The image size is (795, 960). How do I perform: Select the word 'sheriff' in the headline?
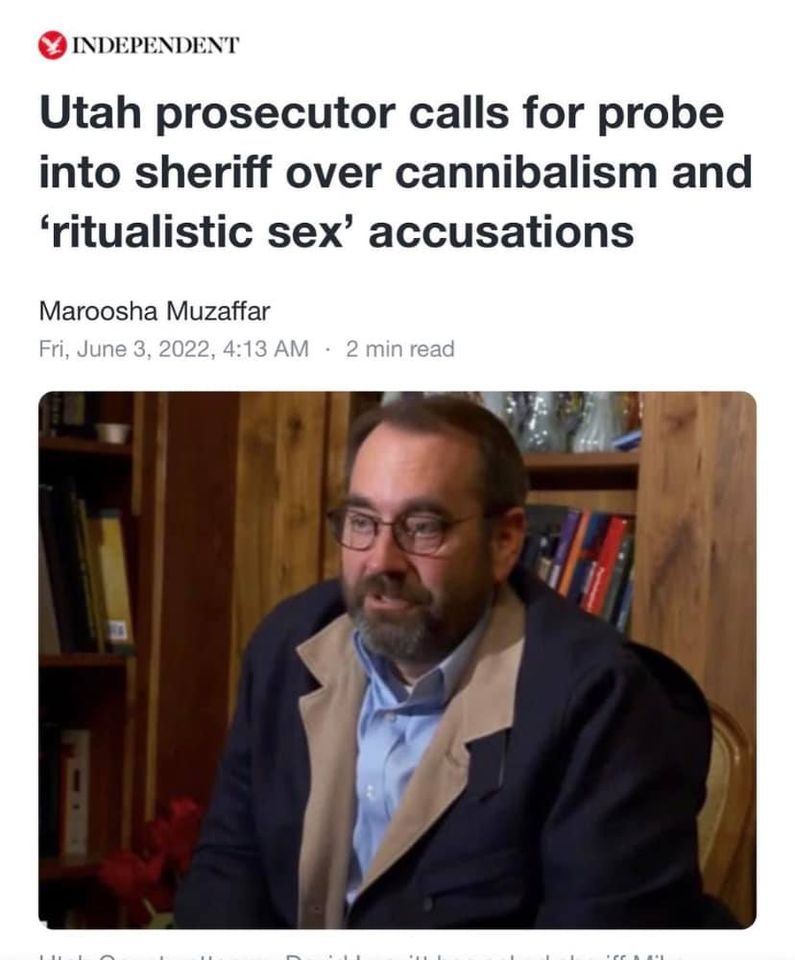(203, 173)
